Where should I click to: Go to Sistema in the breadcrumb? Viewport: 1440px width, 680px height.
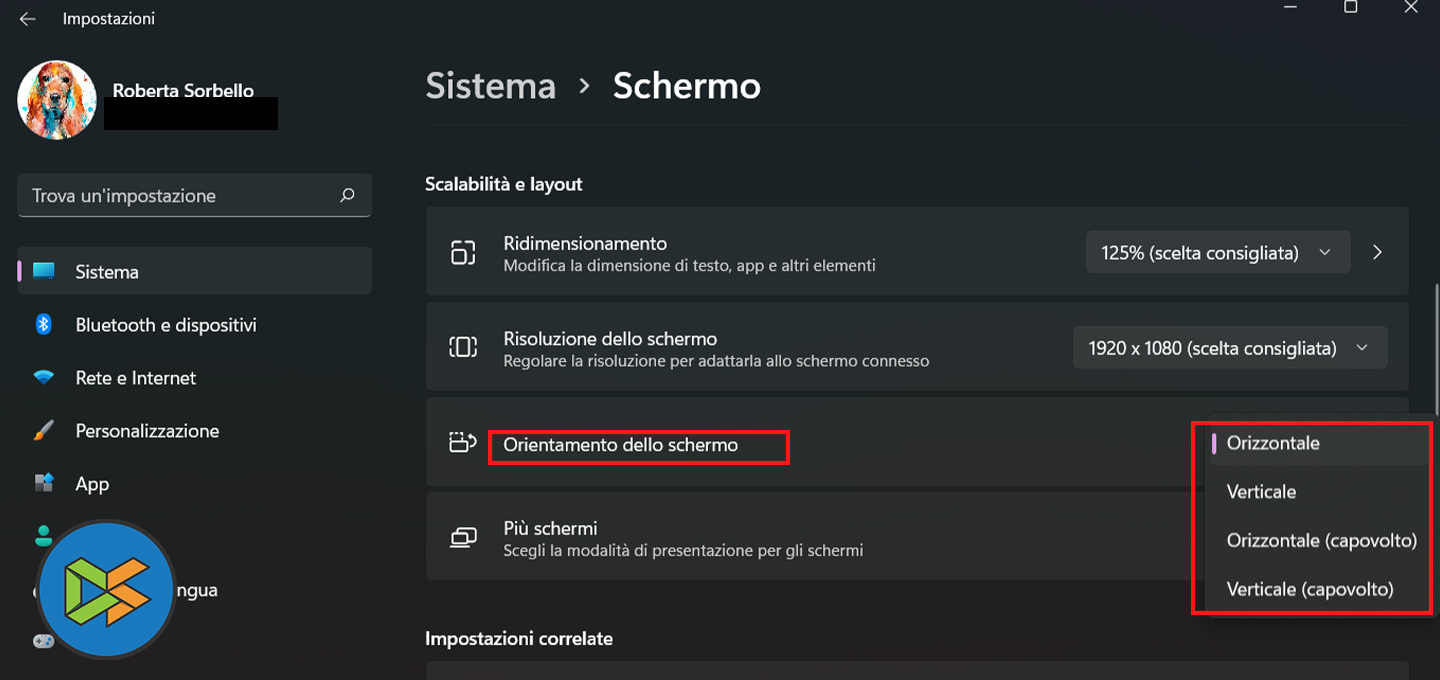(490, 86)
